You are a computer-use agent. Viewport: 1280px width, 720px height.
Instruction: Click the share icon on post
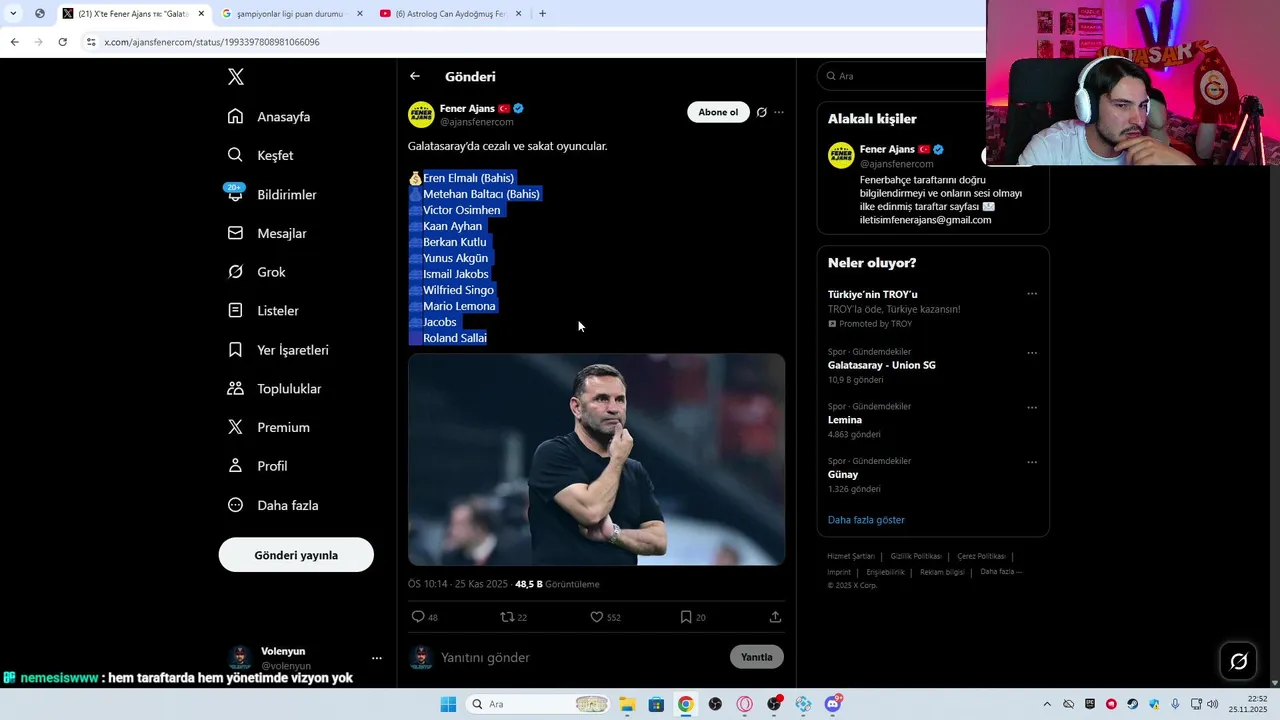(x=775, y=617)
